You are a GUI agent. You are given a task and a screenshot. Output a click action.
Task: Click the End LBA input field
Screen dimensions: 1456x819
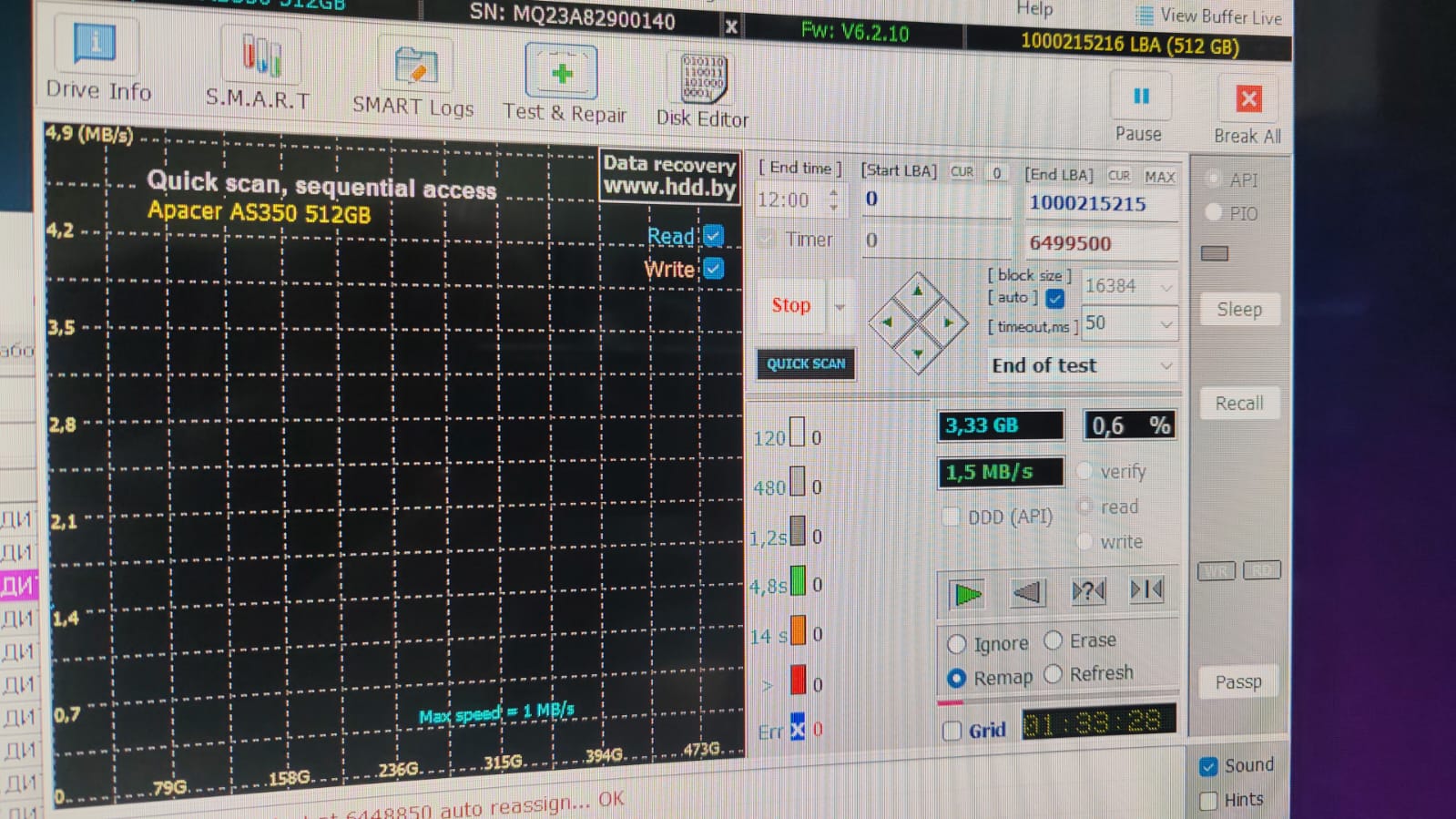click(1100, 204)
